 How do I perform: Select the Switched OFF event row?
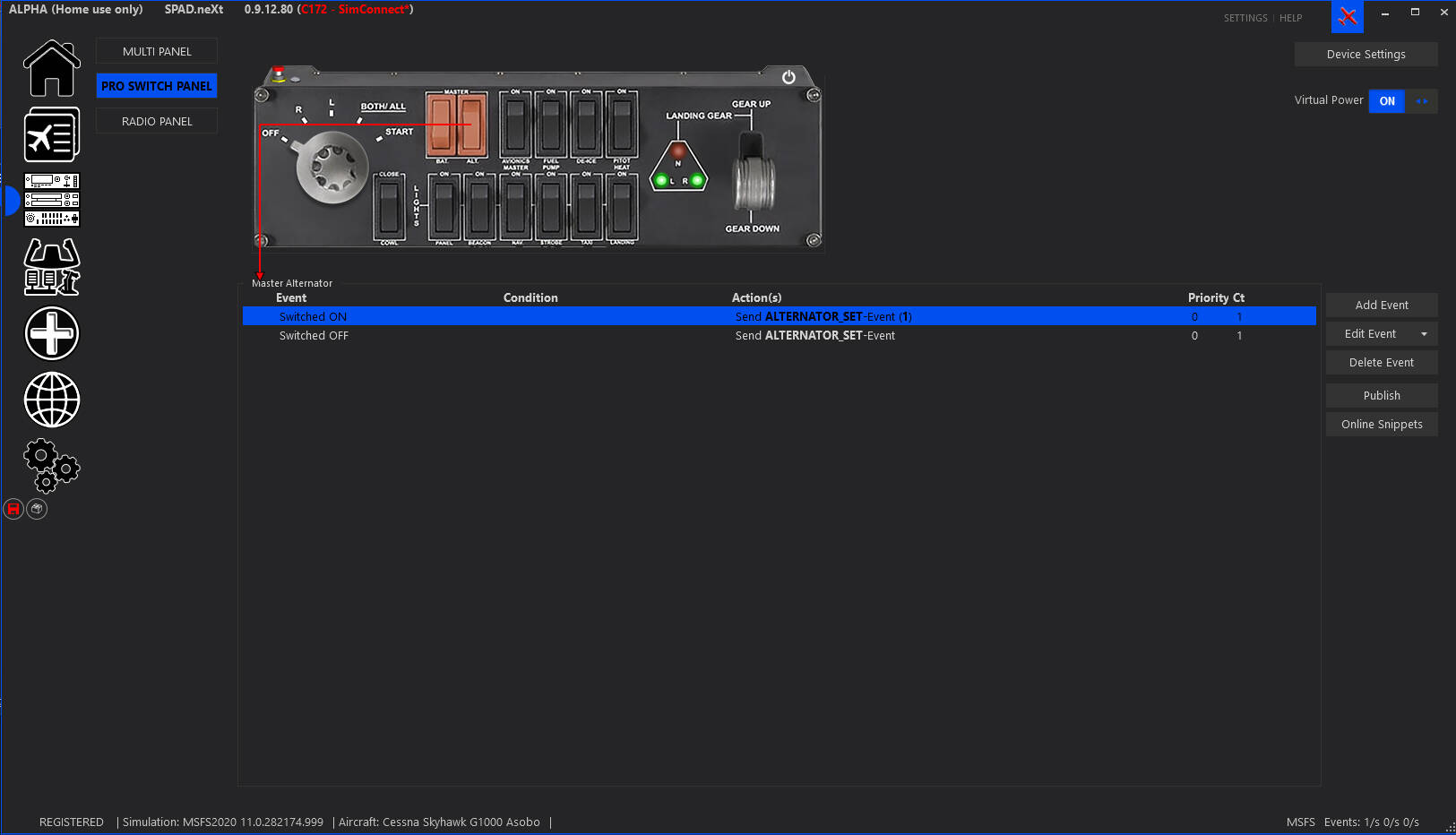[x=314, y=336]
